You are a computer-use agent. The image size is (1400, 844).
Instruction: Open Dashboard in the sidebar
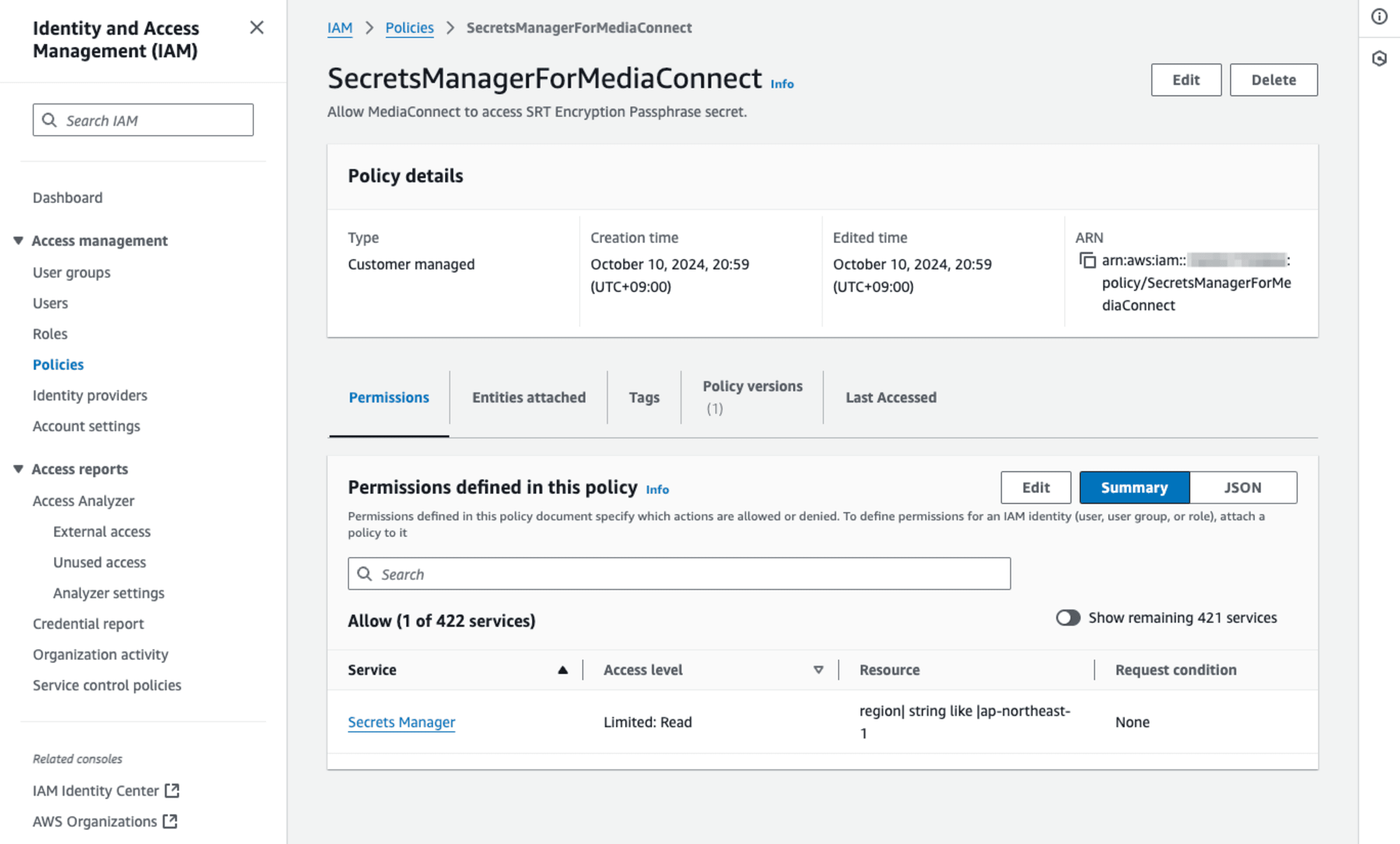coord(67,198)
